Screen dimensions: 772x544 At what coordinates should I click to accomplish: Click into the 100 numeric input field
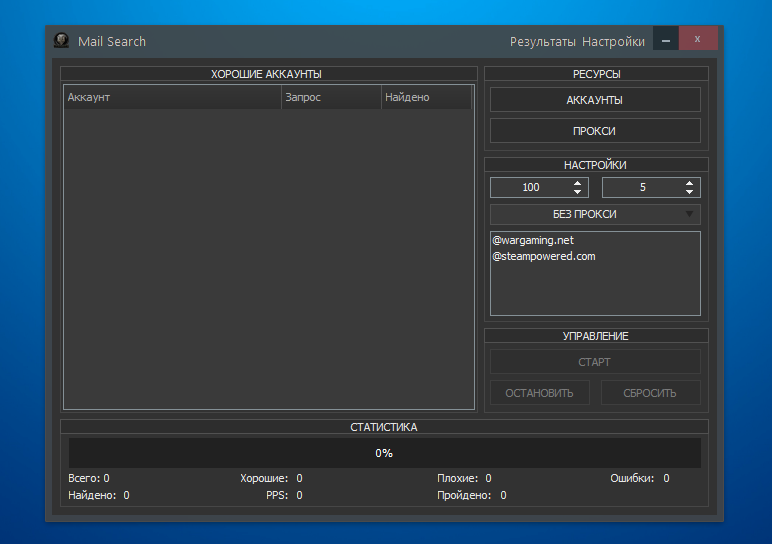(x=530, y=188)
